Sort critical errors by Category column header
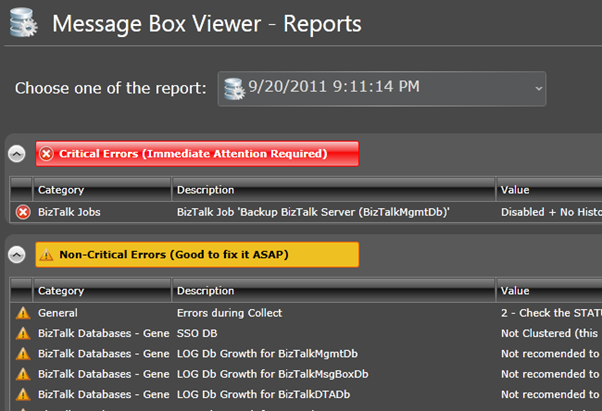The width and height of the screenshot is (602, 411). (x=101, y=189)
